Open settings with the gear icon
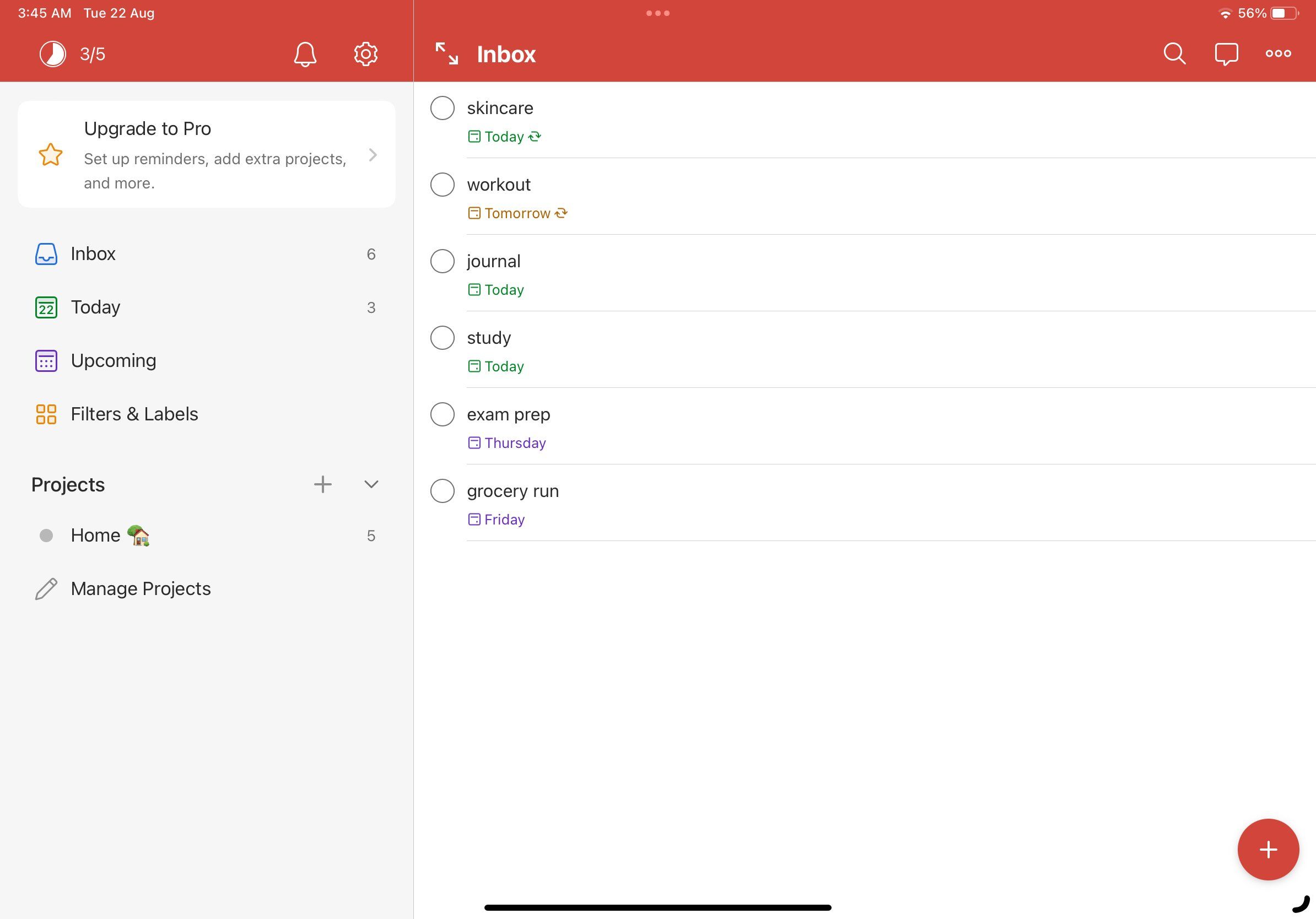Viewport: 1316px width, 919px height. tap(366, 53)
